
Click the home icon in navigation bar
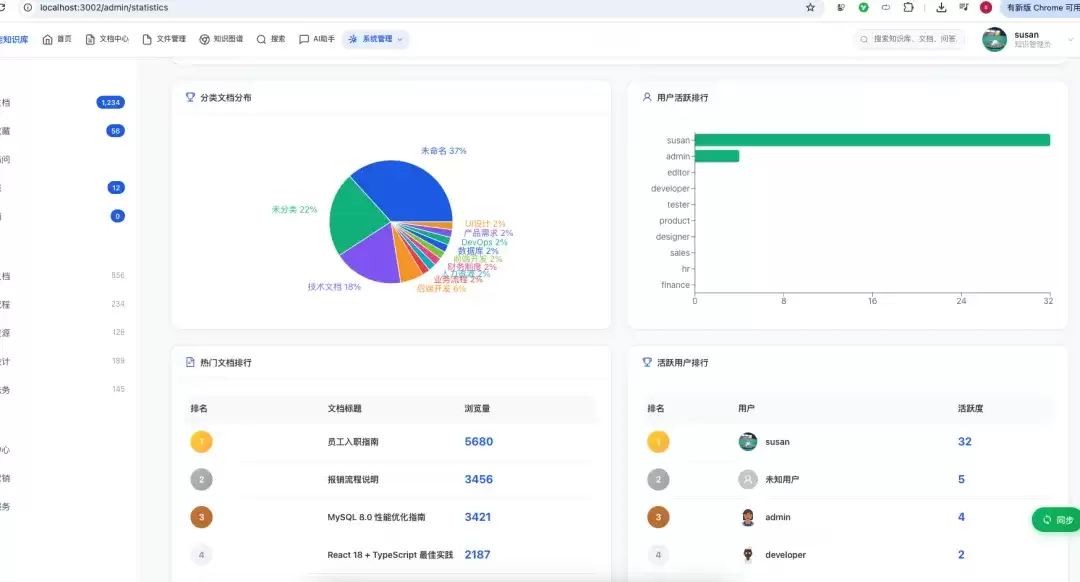[48, 39]
